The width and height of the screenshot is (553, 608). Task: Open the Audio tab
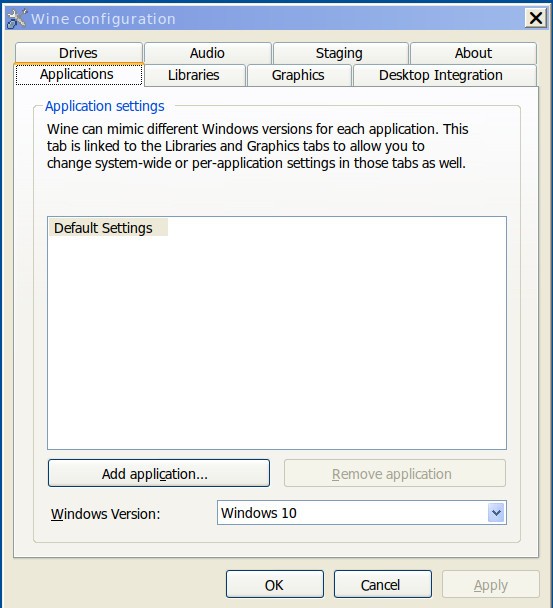click(x=207, y=53)
